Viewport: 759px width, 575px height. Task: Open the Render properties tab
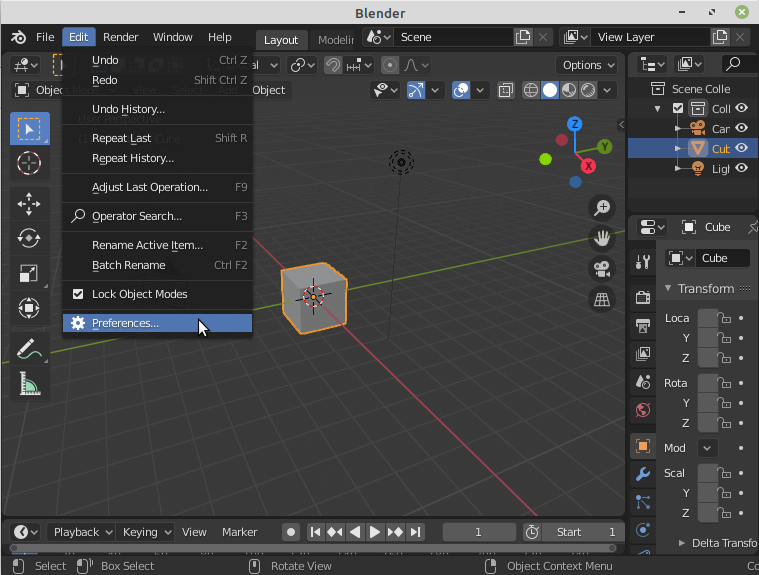(x=643, y=297)
